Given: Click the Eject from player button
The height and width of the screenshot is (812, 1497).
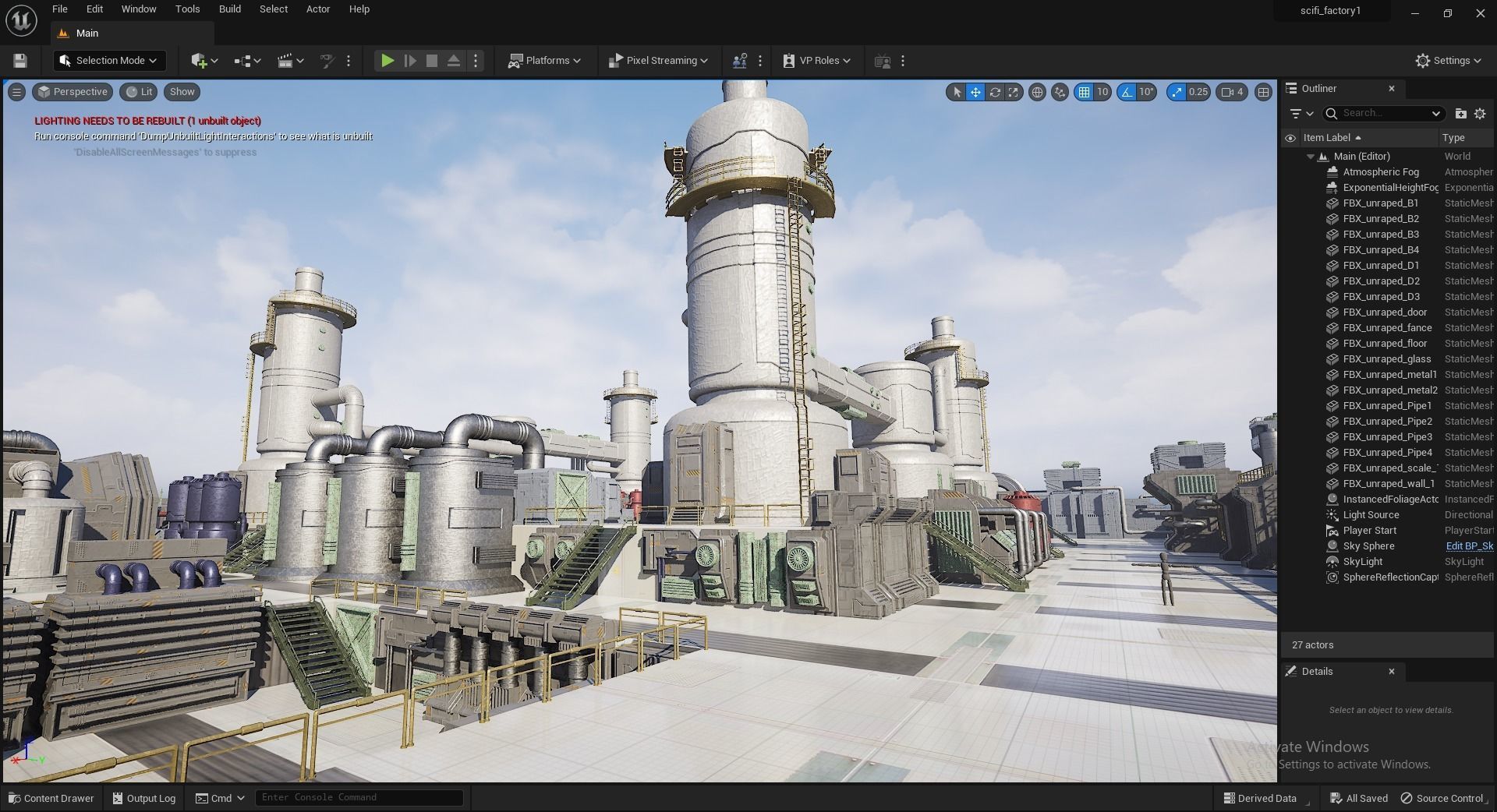Looking at the screenshot, I should pos(453,61).
